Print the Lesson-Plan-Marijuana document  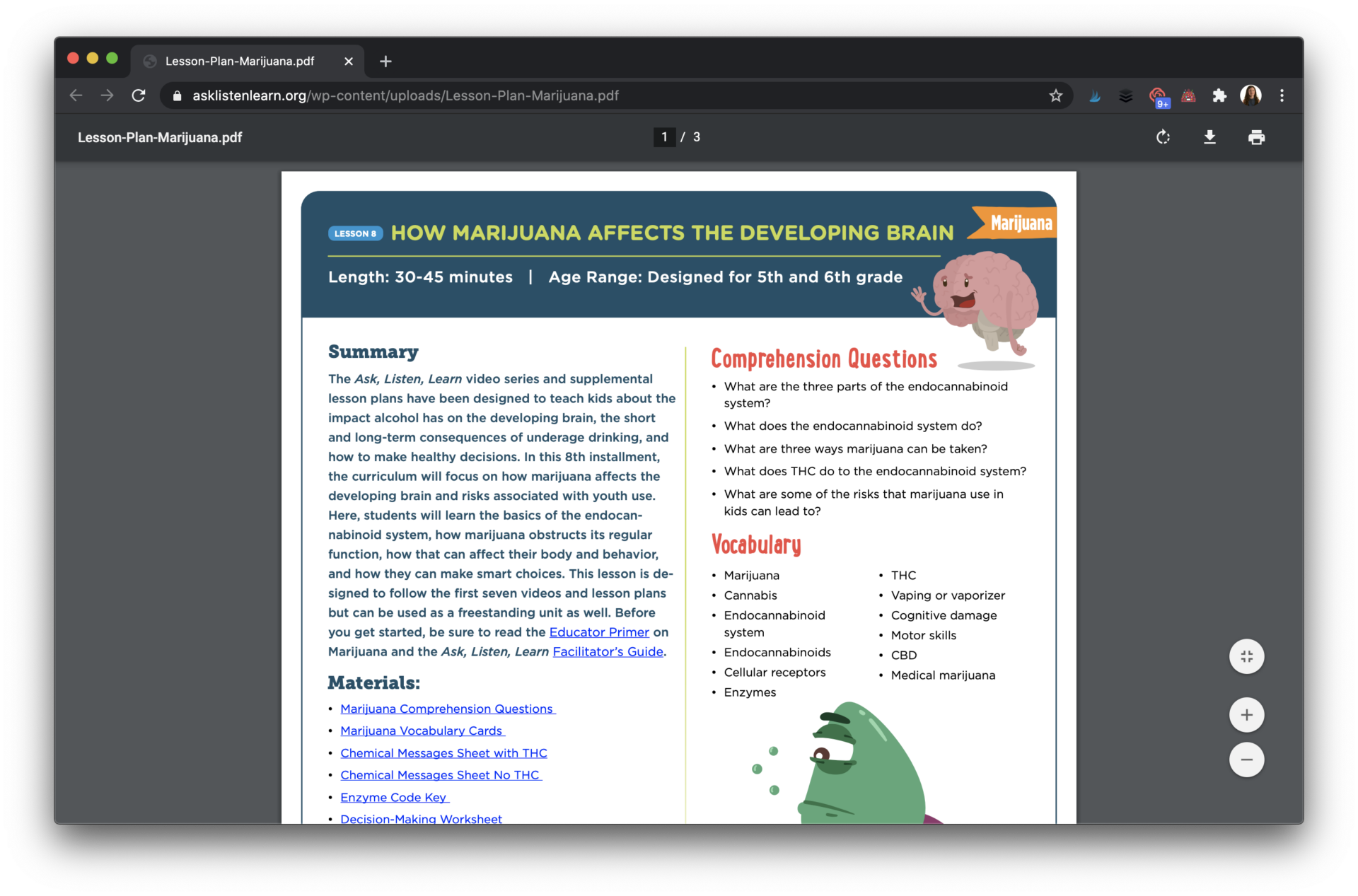1256,136
